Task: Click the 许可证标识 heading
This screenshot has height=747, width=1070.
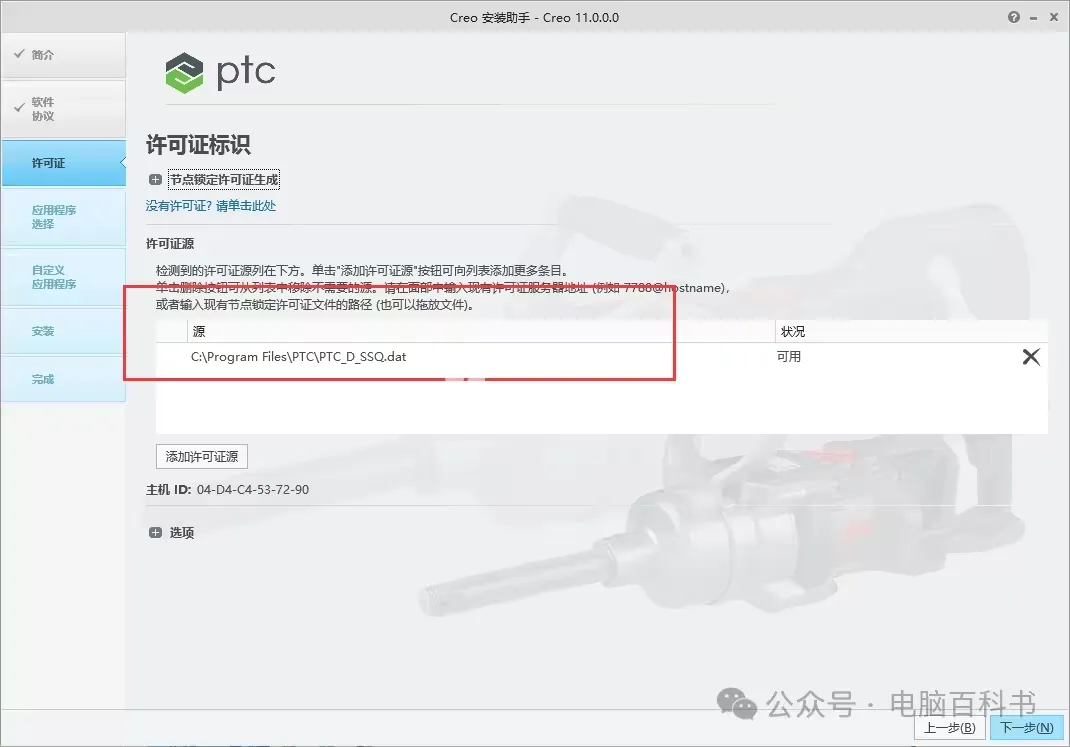Action: tap(198, 145)
